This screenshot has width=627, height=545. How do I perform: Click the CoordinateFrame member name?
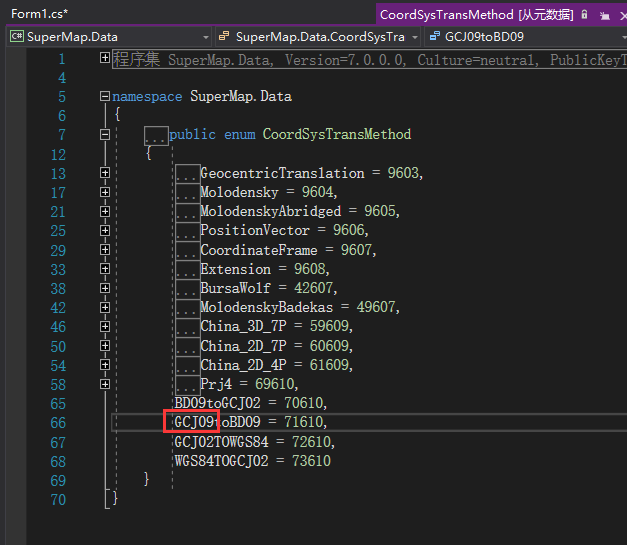259,250
